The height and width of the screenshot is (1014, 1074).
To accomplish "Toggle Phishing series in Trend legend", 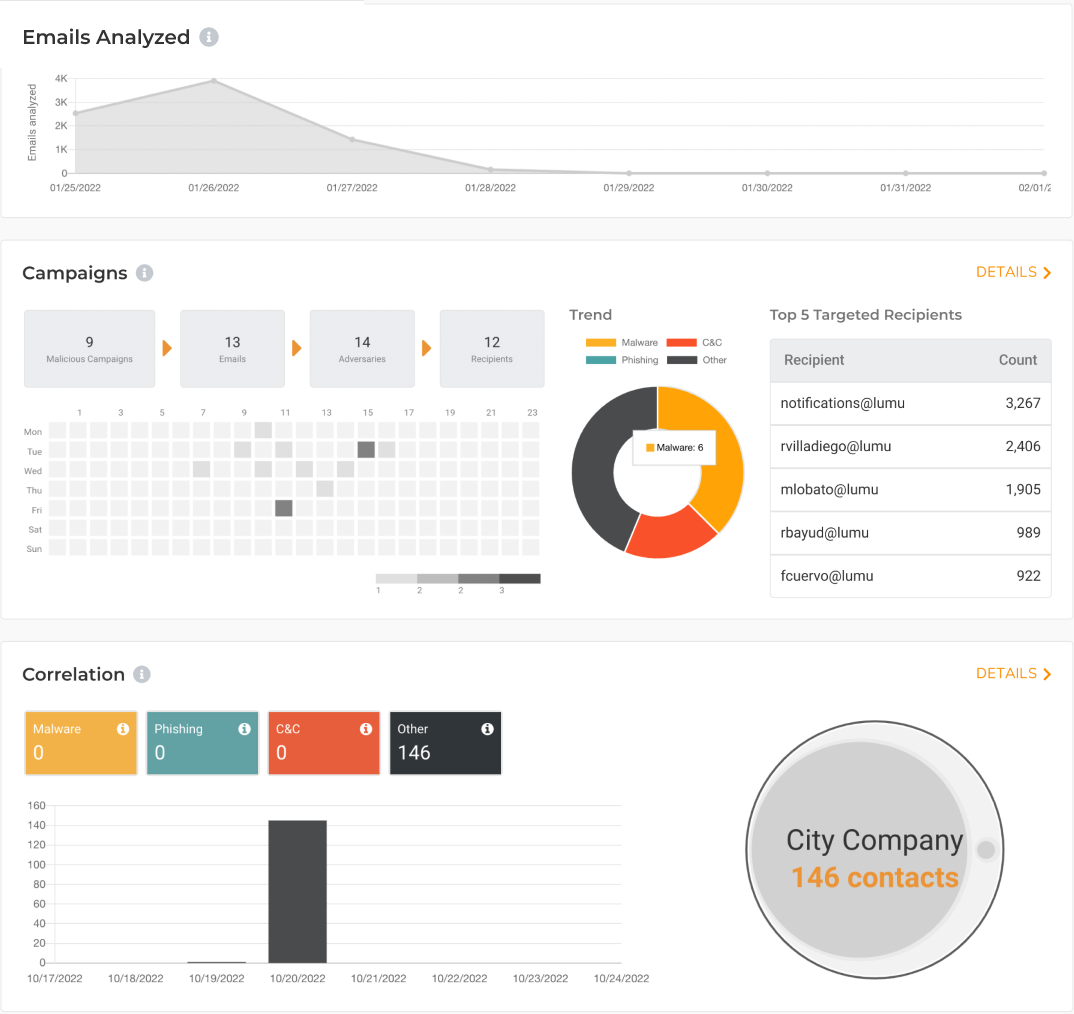I will (x=622, y=360).
